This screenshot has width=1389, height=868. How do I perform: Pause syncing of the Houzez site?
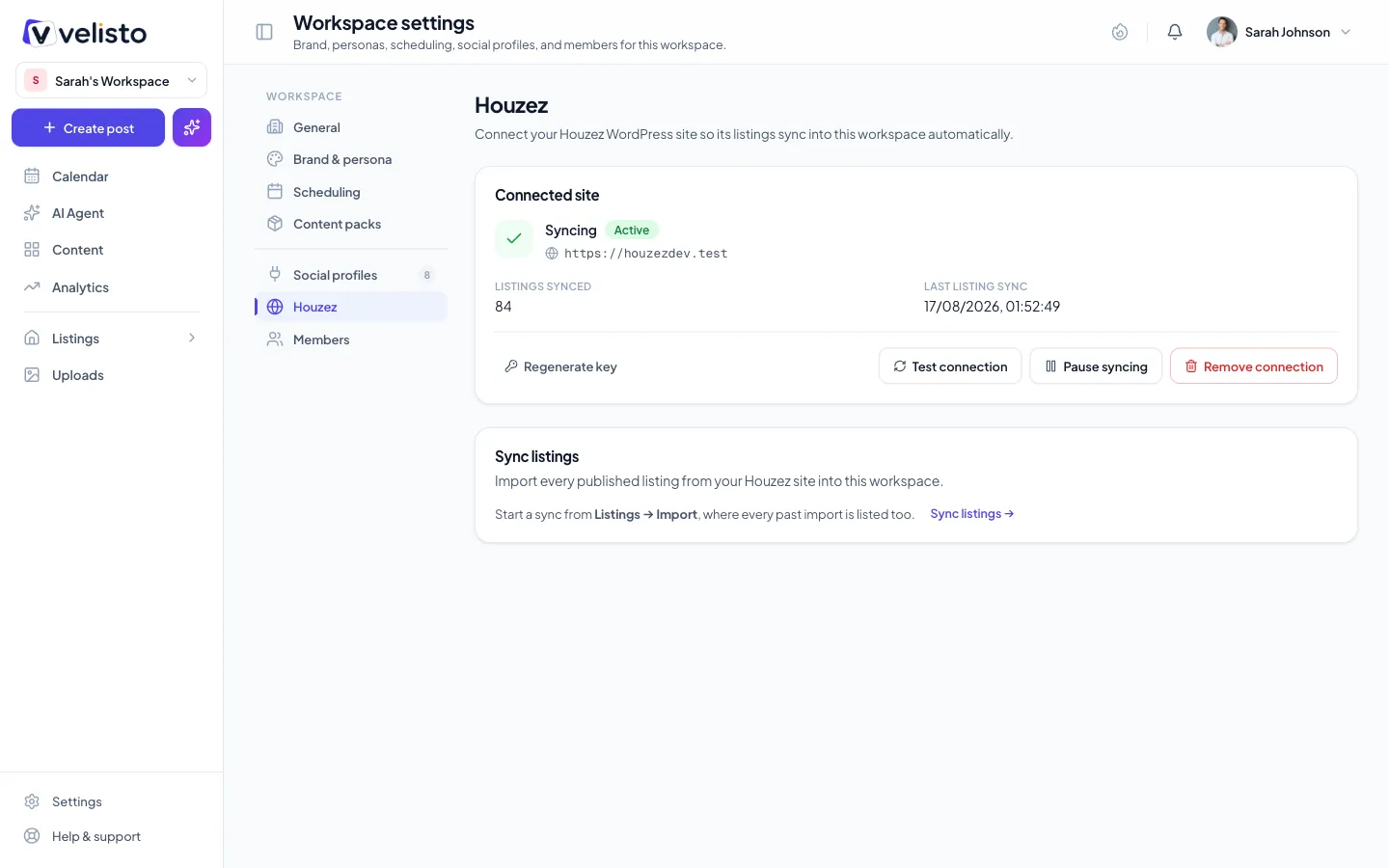pyautogui.click(x=1096, y=366)
